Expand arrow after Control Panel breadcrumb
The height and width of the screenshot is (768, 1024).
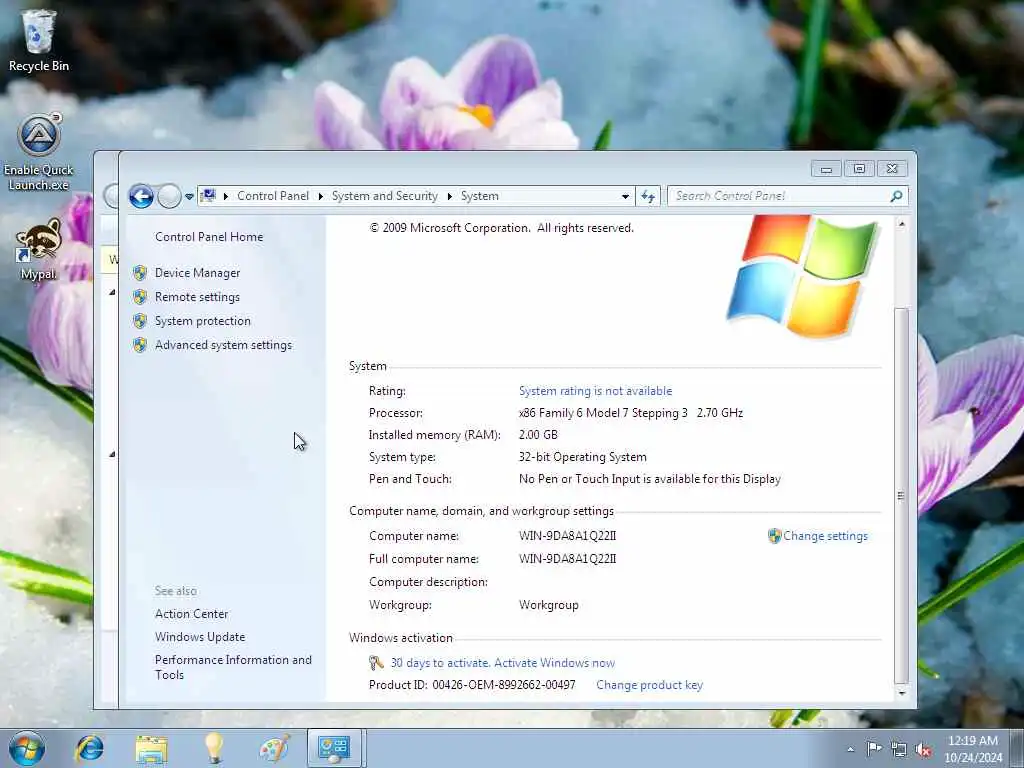coord(321,197)
